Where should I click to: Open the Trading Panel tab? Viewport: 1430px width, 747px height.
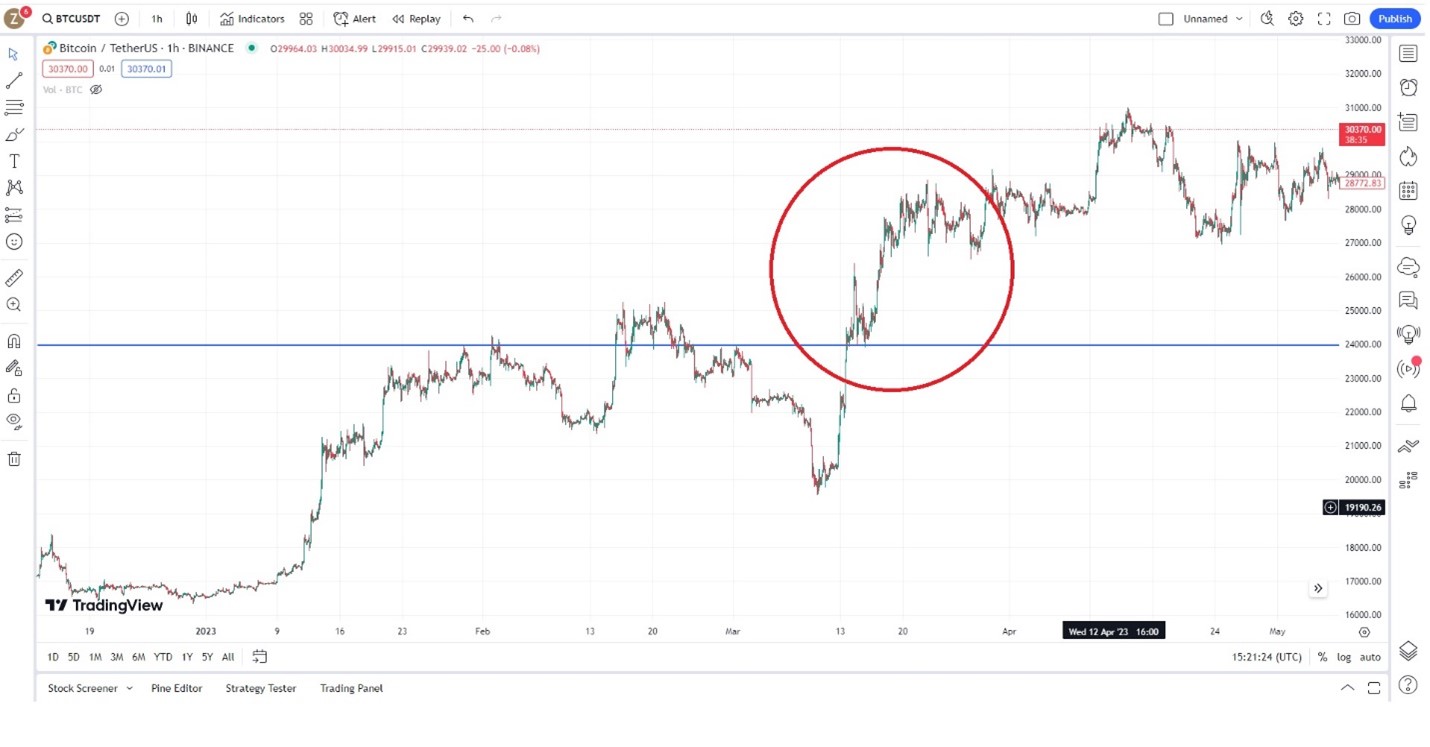coord(351,688)
